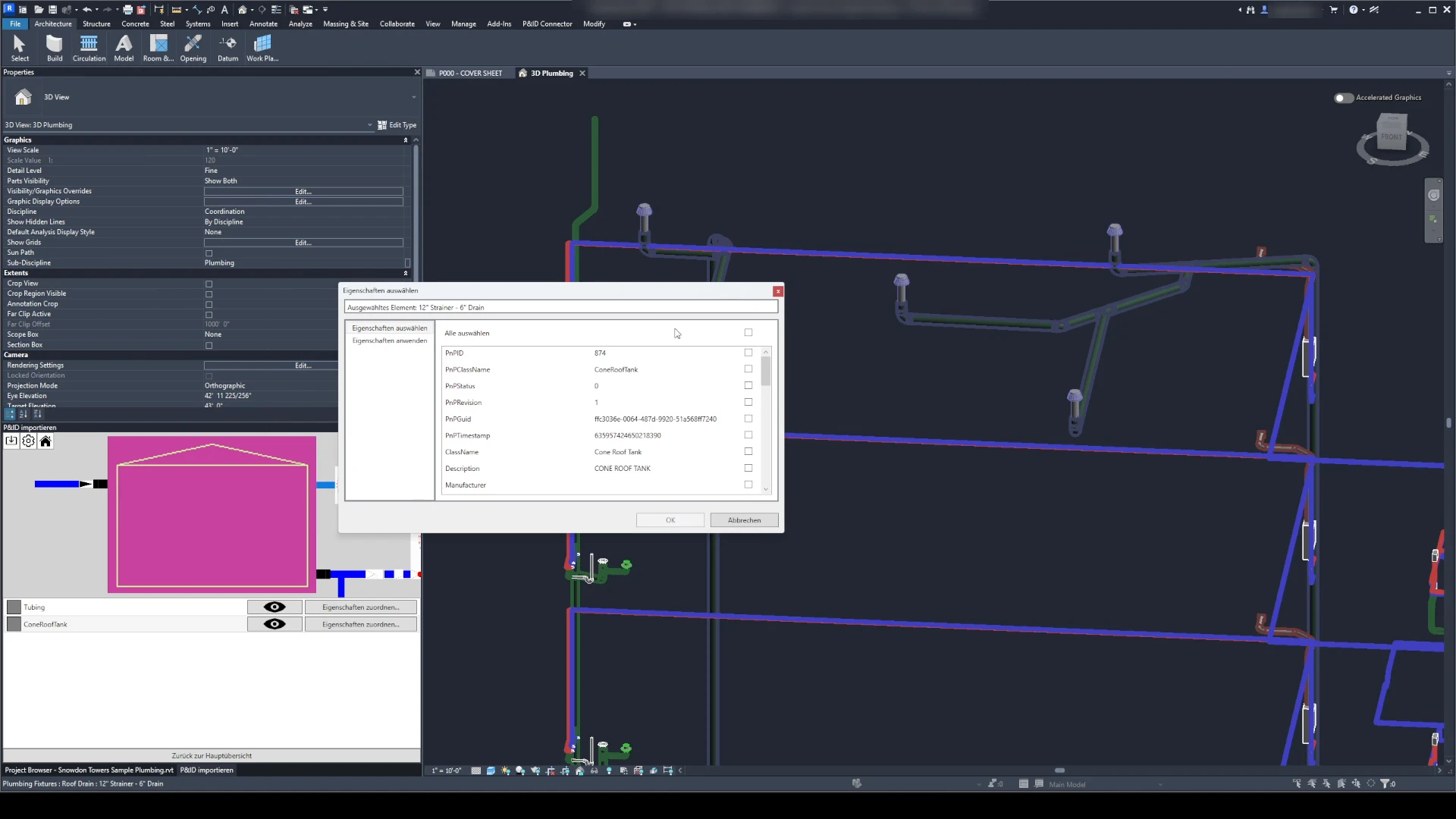Enable the Crop View checkbox
The image size is (1456, 819).
[209, 284]
